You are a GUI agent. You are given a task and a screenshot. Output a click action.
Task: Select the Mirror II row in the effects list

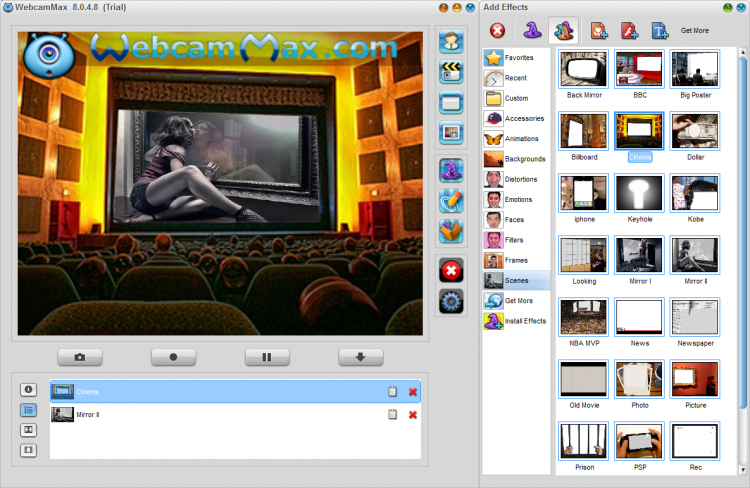coord(235,414)
